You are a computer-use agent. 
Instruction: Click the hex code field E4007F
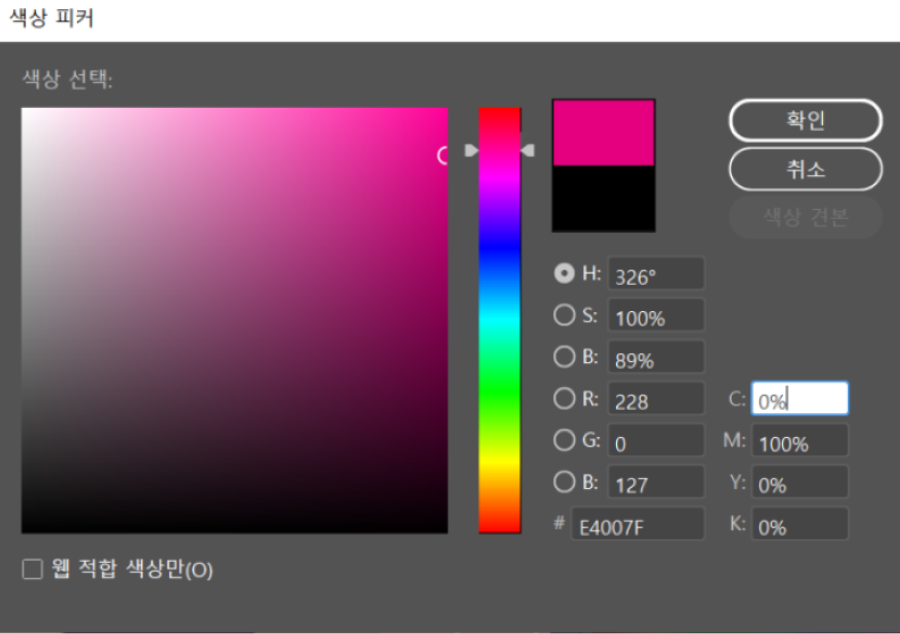point(637,524)
